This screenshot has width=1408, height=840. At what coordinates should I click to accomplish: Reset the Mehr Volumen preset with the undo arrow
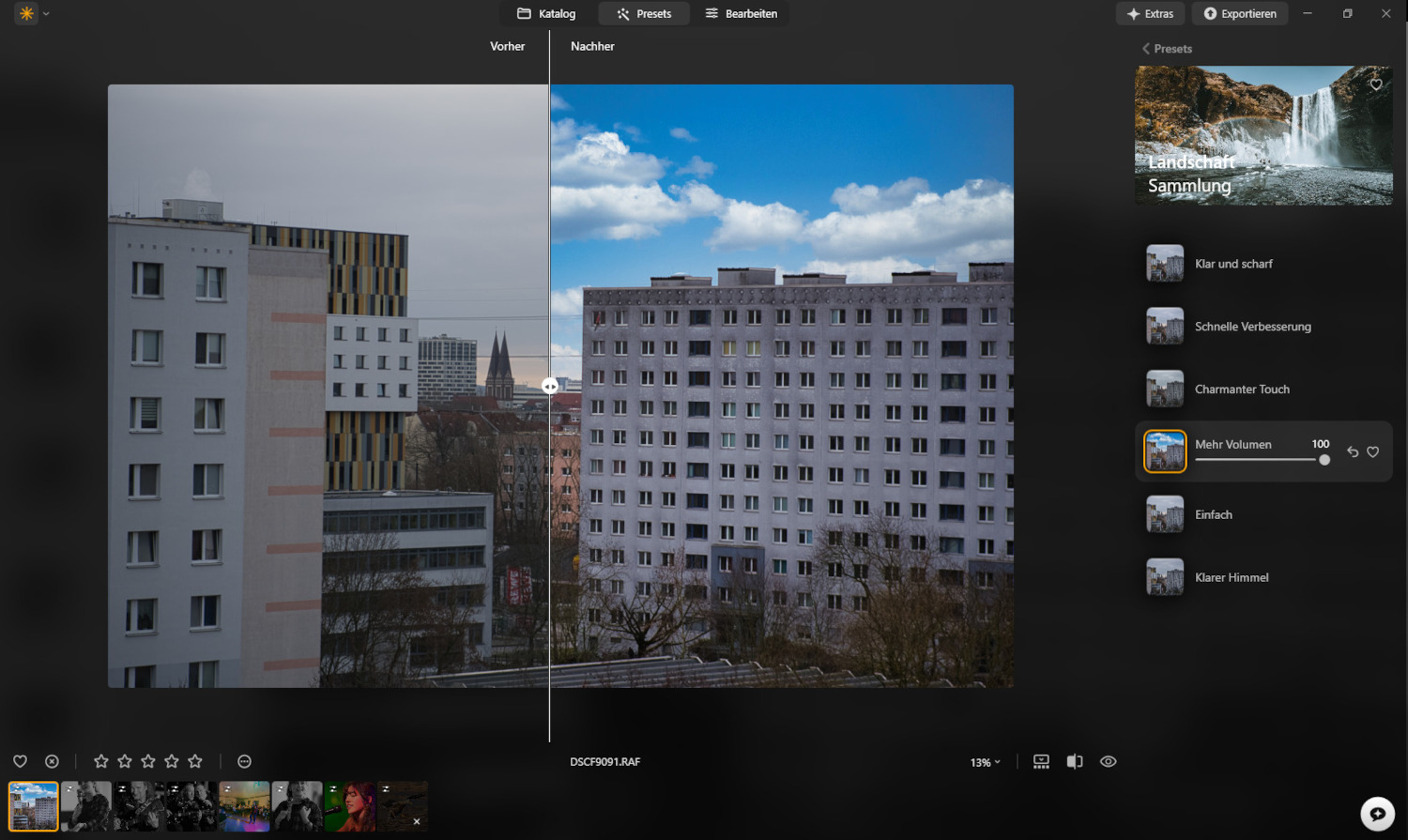[1353, 452]
